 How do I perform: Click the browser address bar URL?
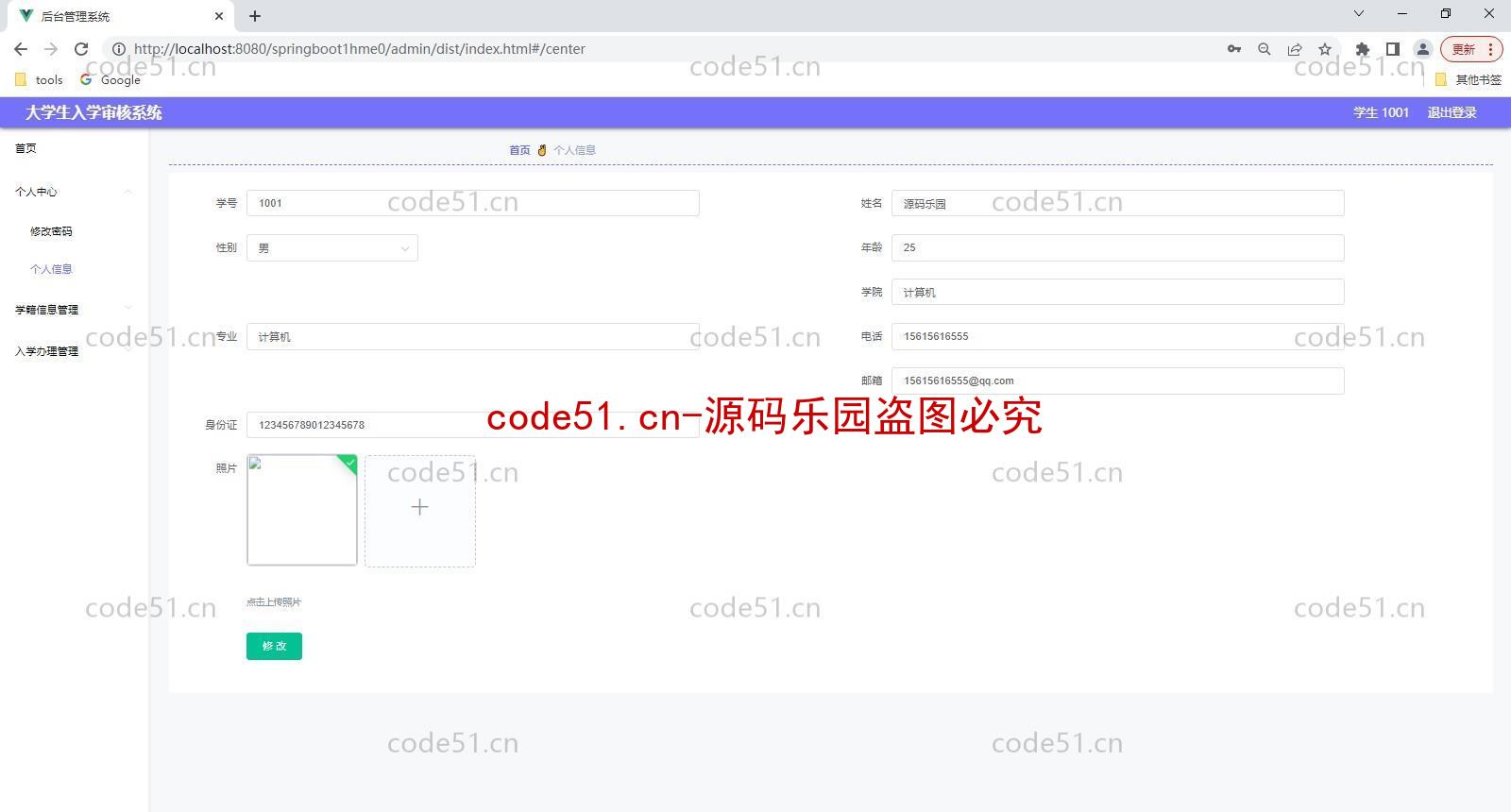(360, 49)
